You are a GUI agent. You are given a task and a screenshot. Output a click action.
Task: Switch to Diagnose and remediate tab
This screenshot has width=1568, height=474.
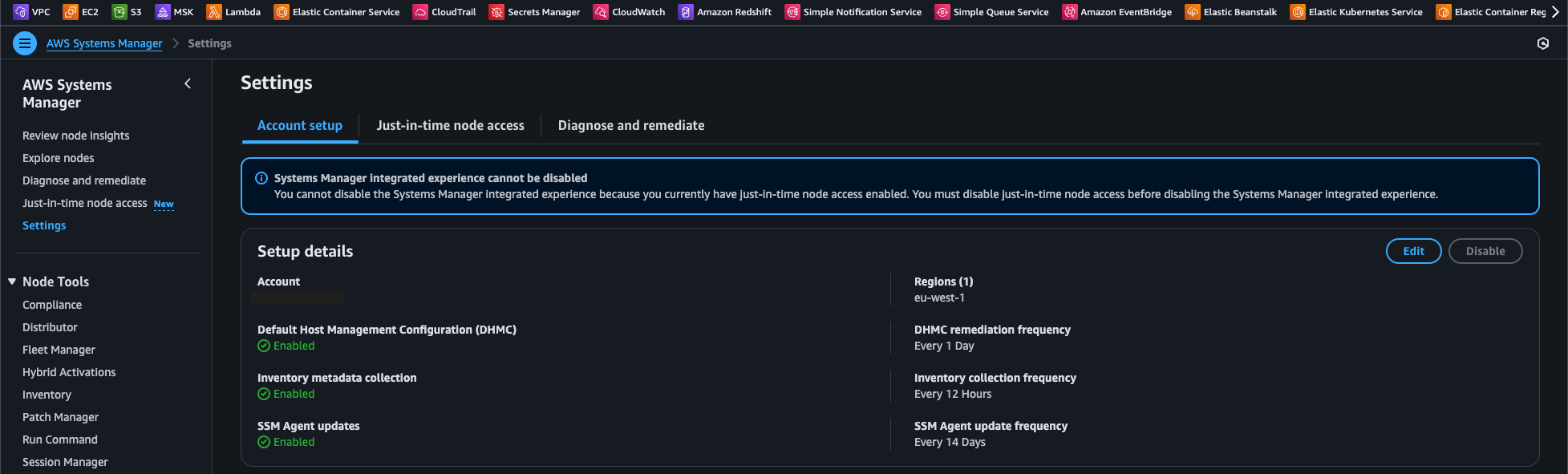tap(631, 125)
